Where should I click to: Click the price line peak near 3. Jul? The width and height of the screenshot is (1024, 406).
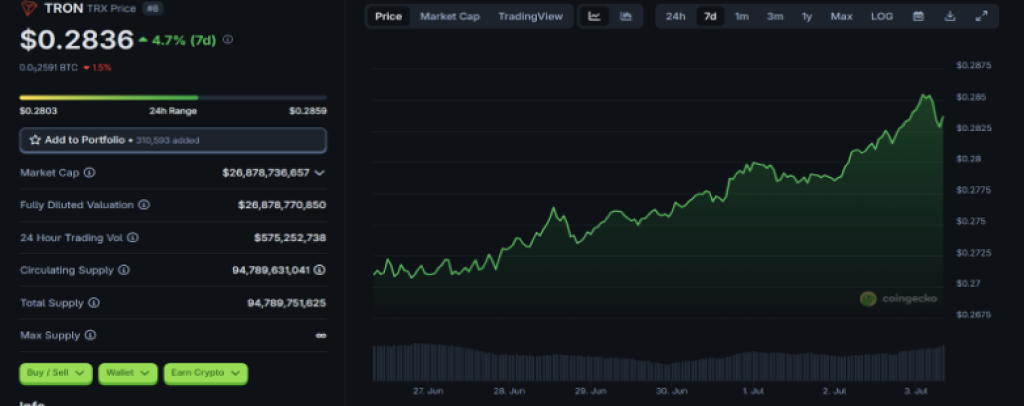[925, 95]
